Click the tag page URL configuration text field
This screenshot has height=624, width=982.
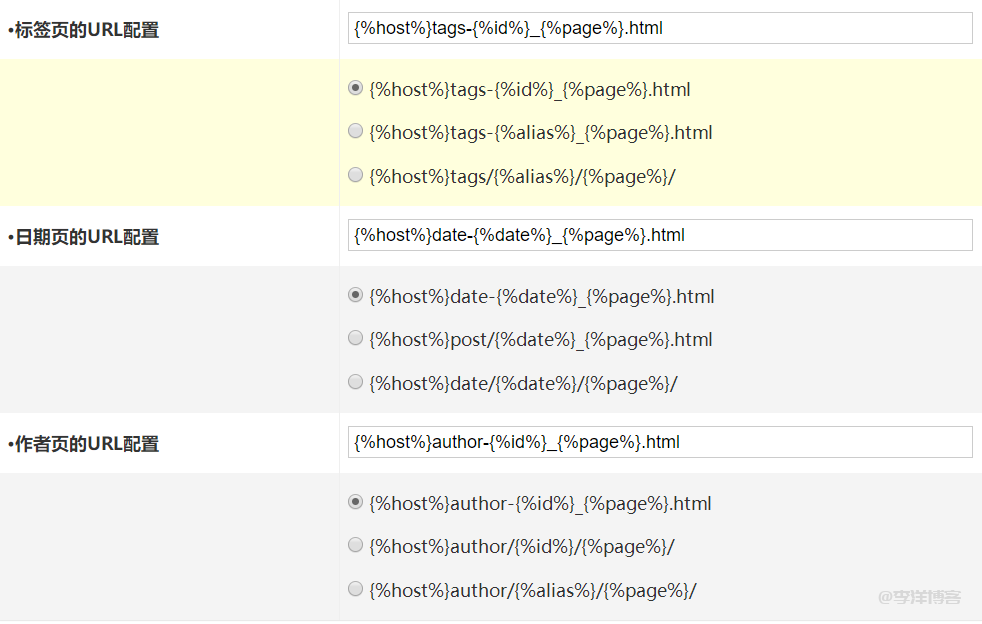[660, 28]
